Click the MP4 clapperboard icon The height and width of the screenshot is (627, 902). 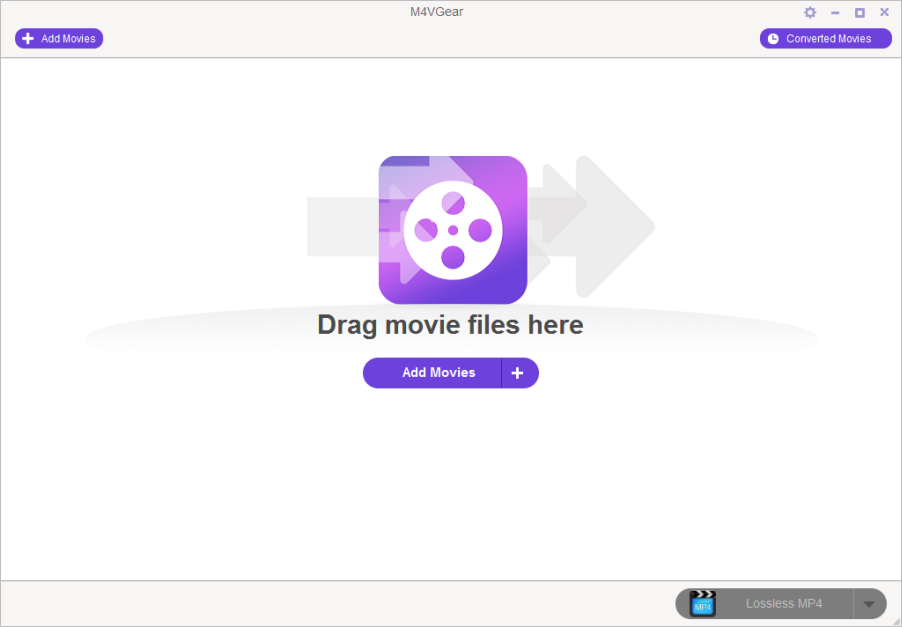[702, 603]
